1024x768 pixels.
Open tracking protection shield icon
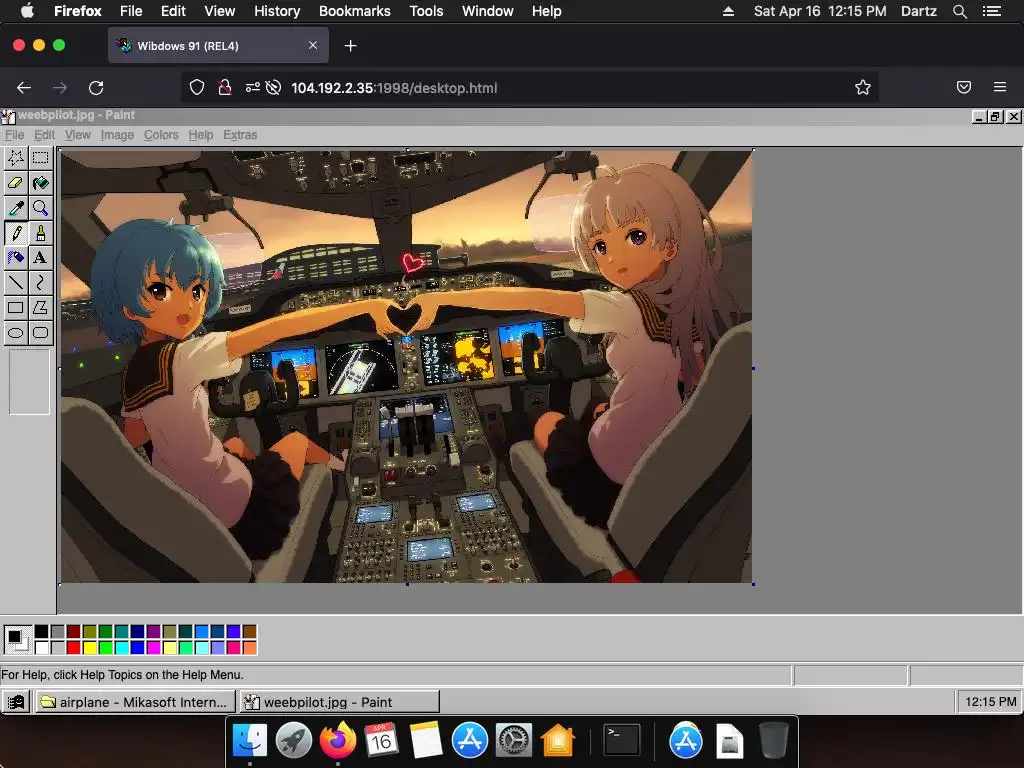pos(197,88)
